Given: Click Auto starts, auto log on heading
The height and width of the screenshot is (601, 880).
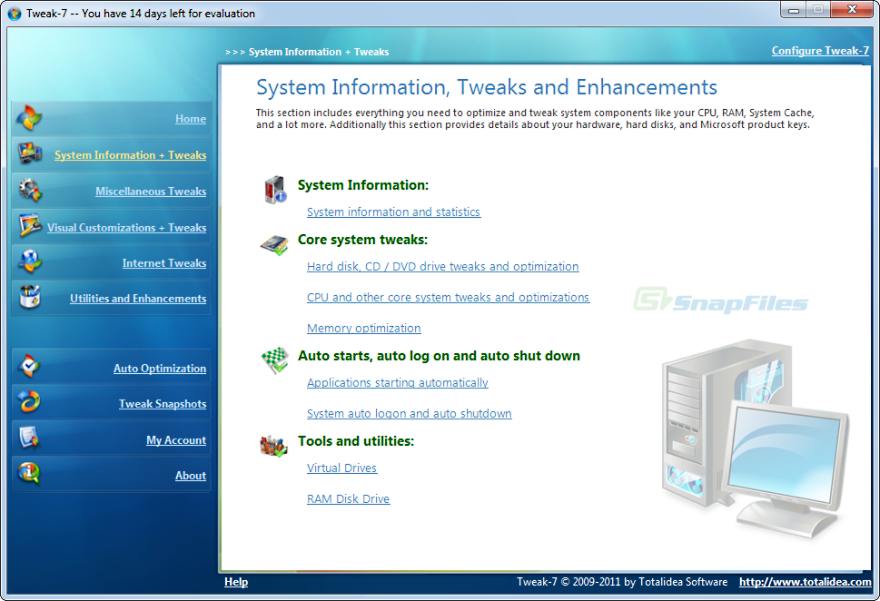Looking at the screenshot, I should 439,356.
